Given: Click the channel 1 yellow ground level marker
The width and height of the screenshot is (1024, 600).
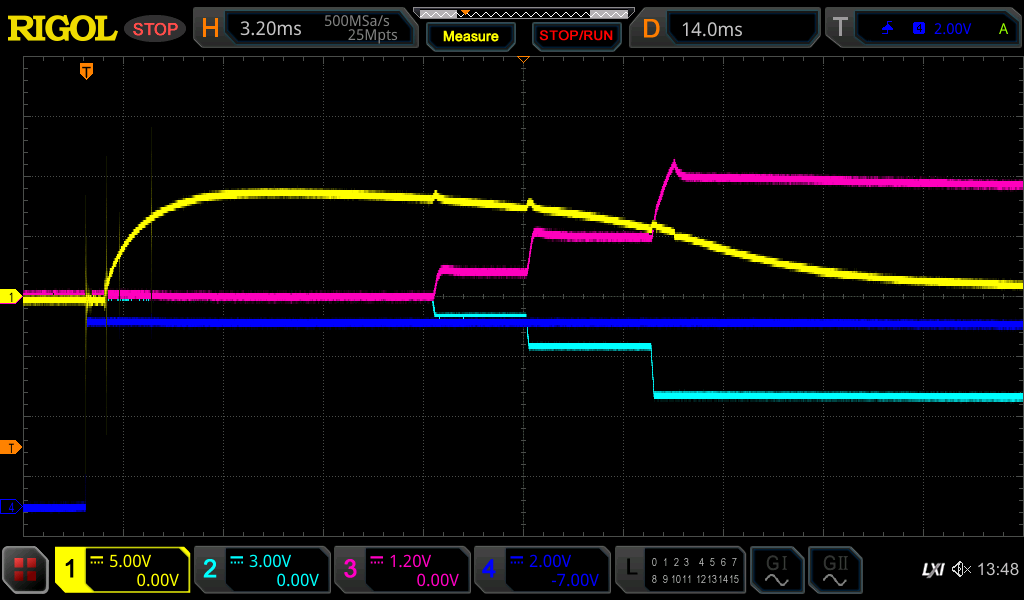Looking at the screenshot, I should click(x=12, y=297).
